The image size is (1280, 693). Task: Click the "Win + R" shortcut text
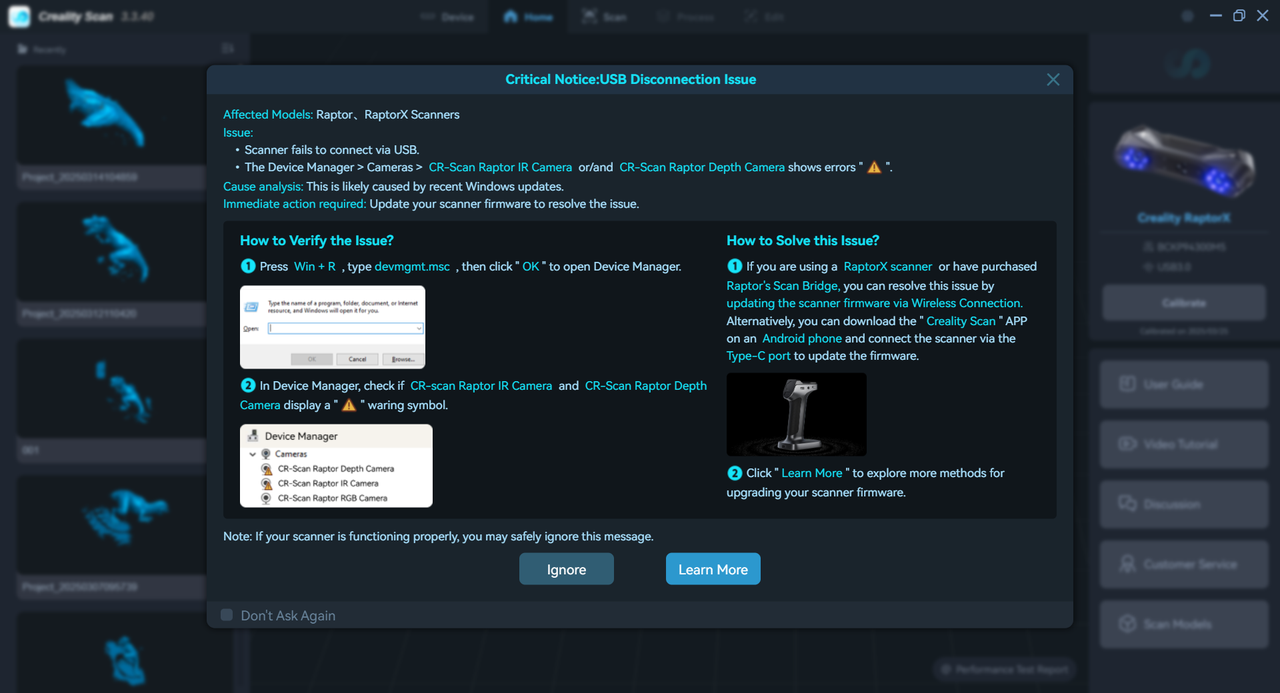point(315,267)
